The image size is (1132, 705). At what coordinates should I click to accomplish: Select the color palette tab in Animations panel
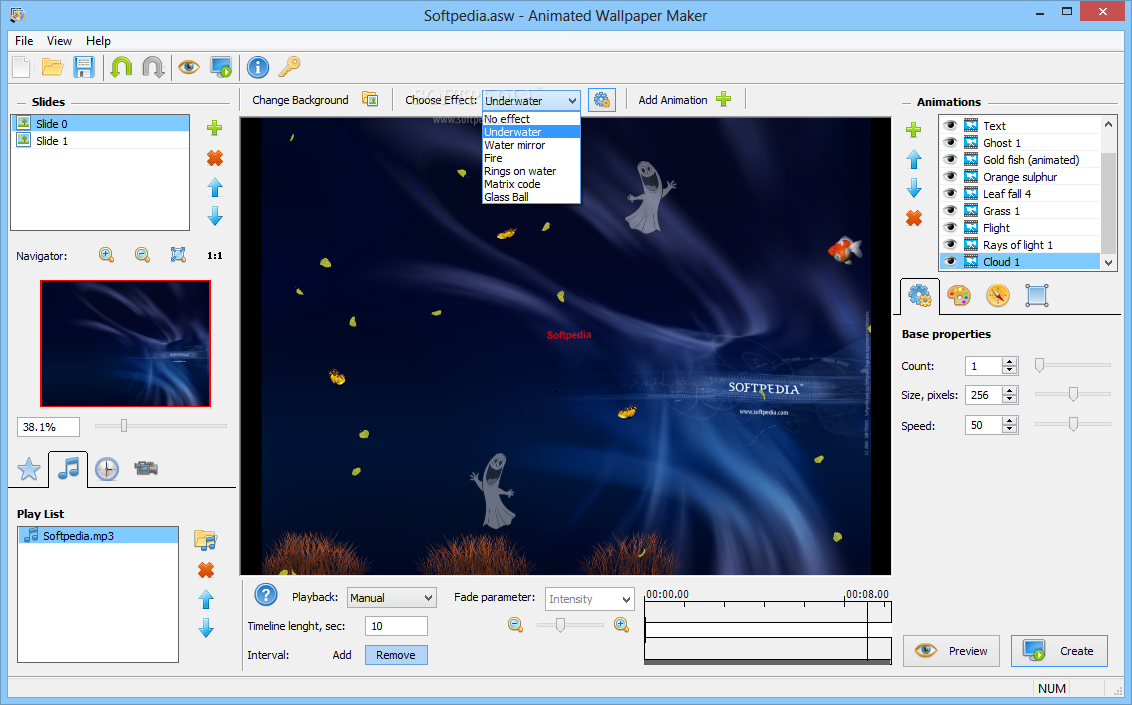[958, 295]
